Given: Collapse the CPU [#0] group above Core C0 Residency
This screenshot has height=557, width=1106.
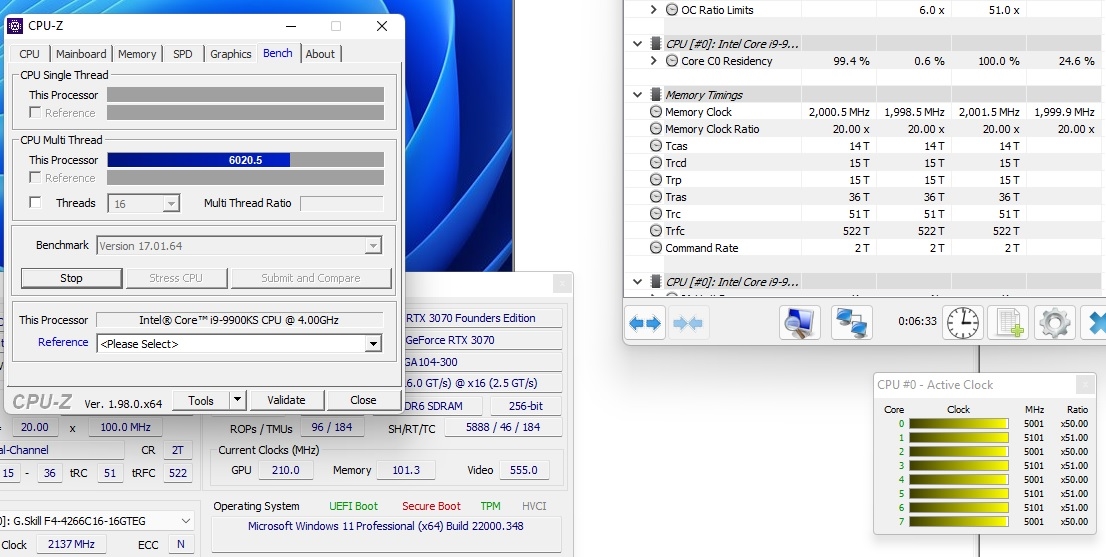Looking at the screenshot, I should (637, 44).
